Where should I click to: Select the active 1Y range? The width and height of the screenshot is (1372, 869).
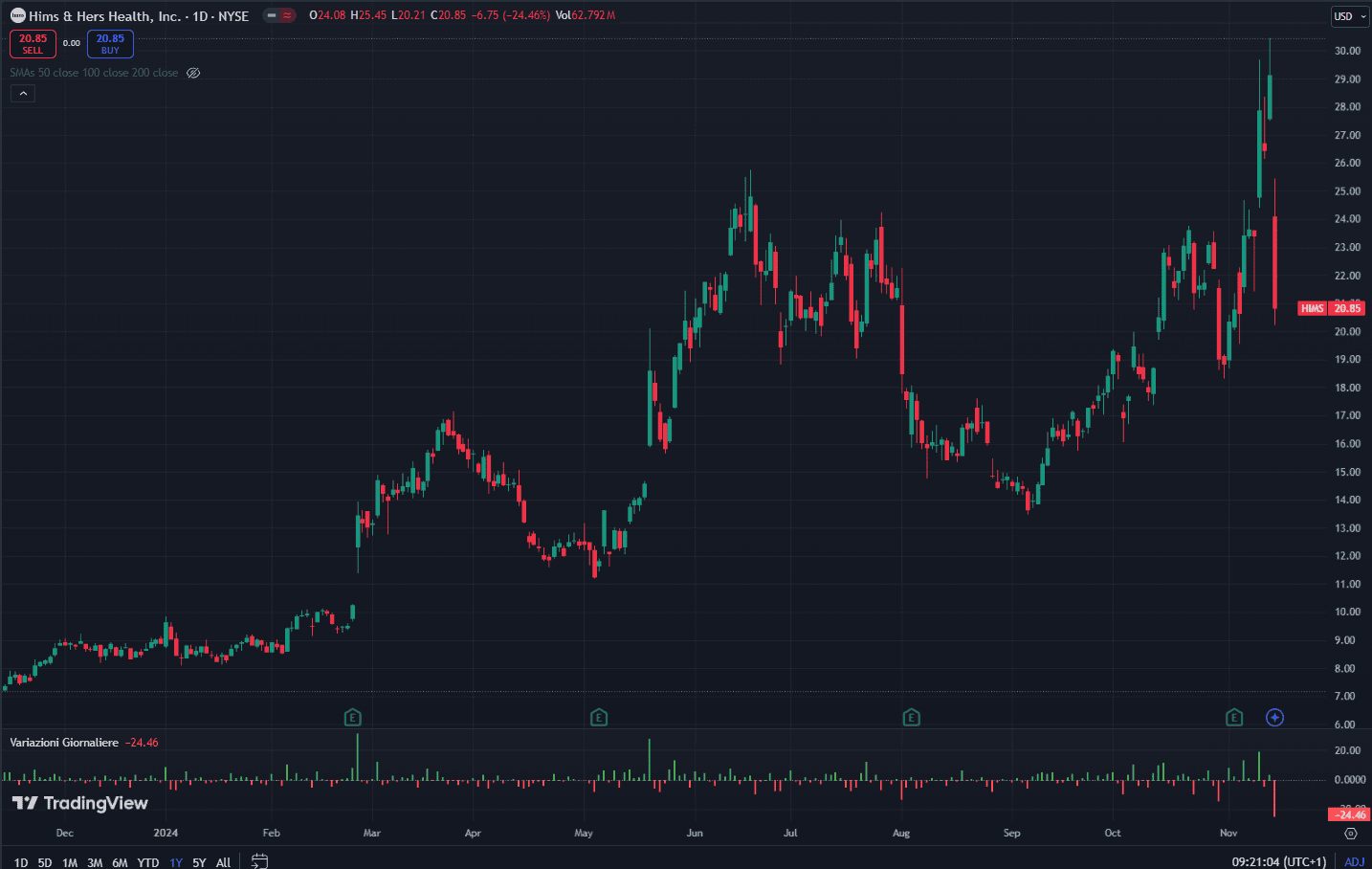(x=176, y=862)
